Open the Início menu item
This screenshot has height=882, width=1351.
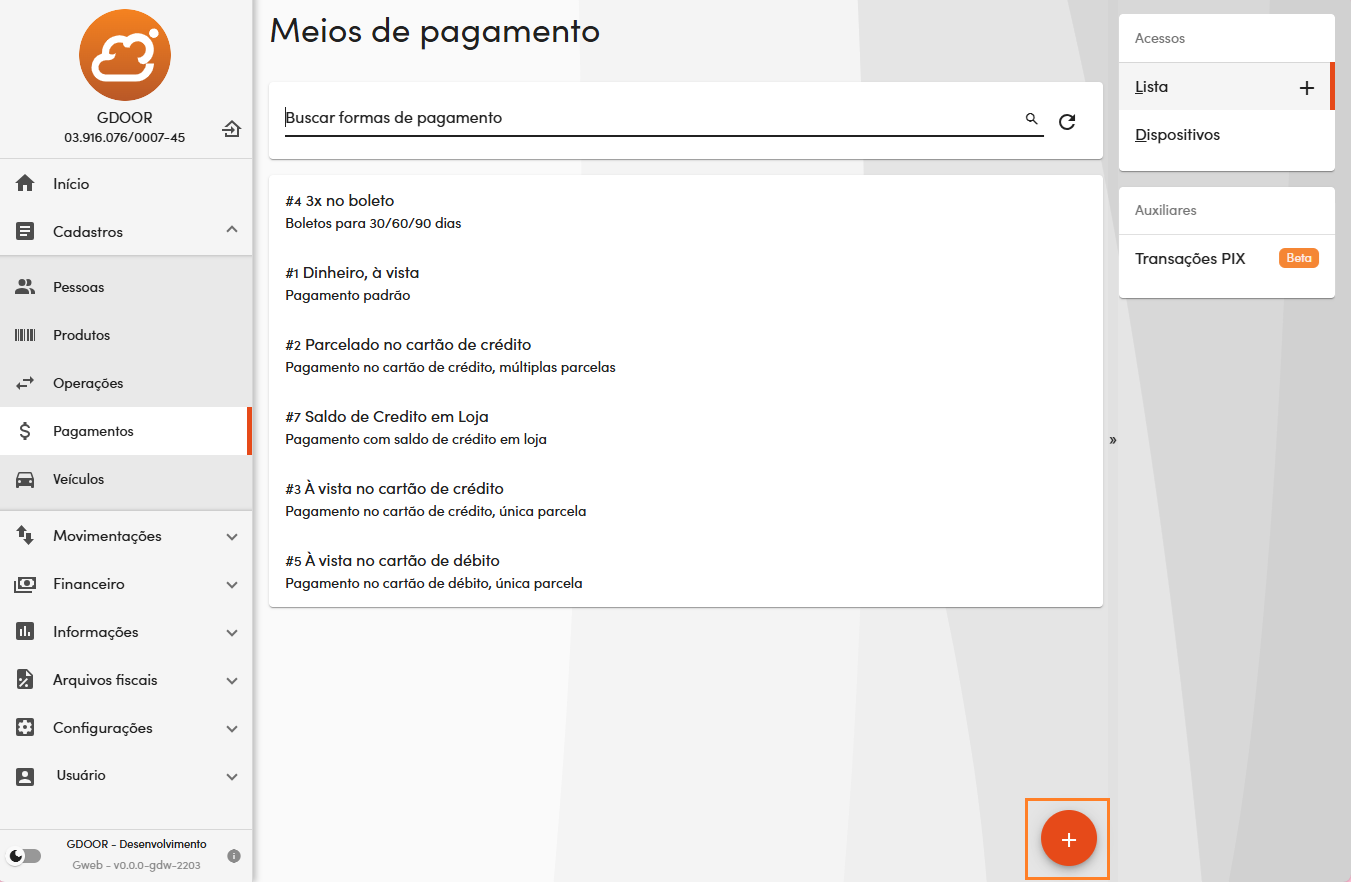(125, 184)
